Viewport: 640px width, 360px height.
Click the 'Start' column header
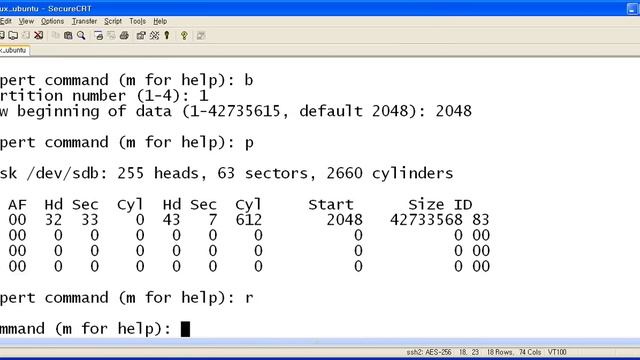[x=331, y=204]
